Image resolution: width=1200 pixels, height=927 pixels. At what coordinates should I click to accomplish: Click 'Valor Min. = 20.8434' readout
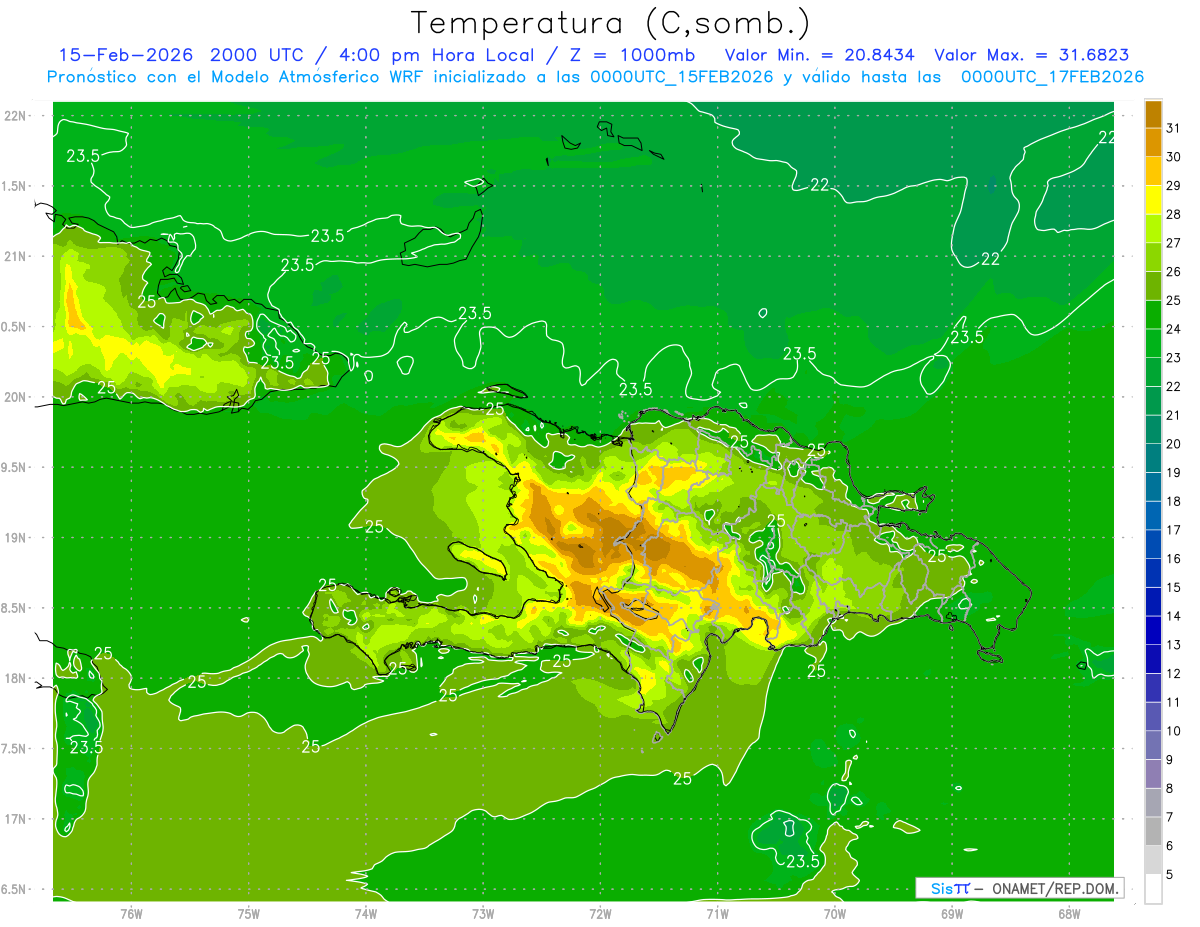[820, 55]
